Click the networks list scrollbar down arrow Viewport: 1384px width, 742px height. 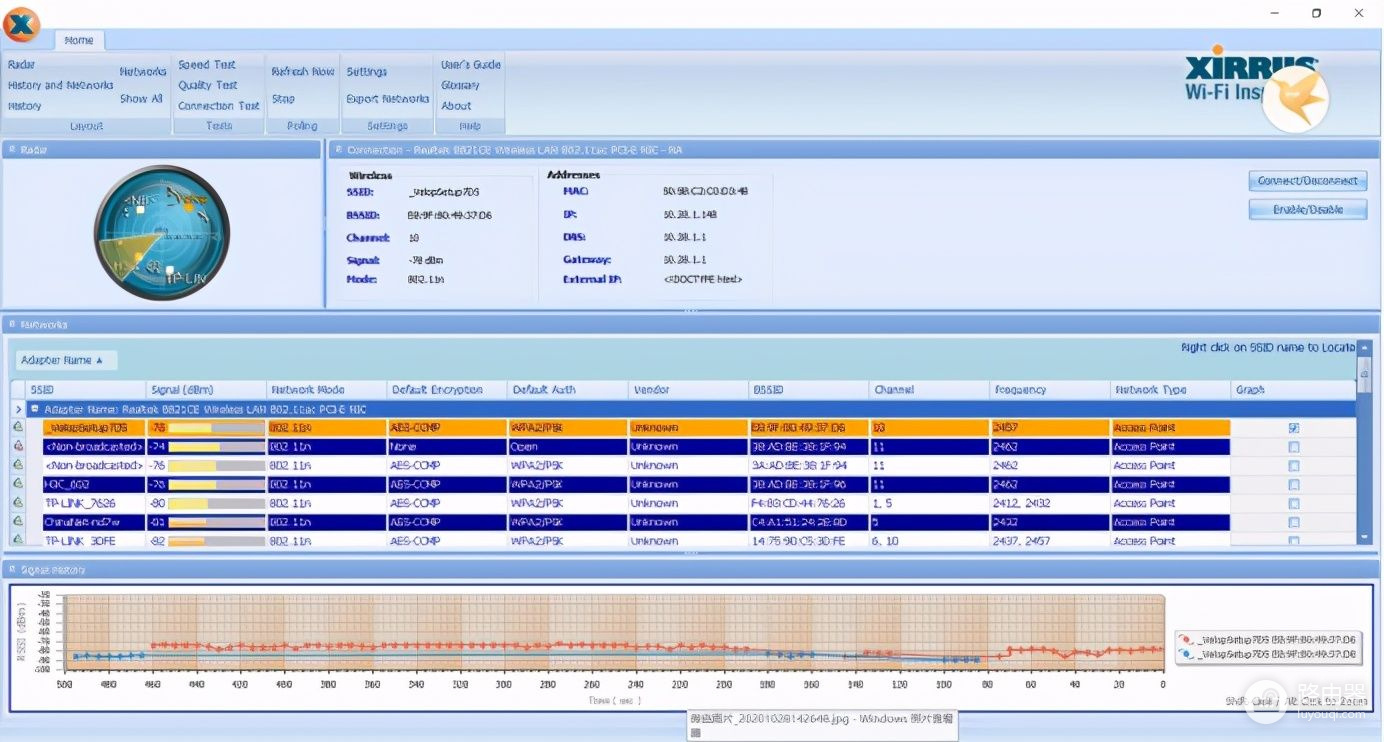coord(1364,537)
